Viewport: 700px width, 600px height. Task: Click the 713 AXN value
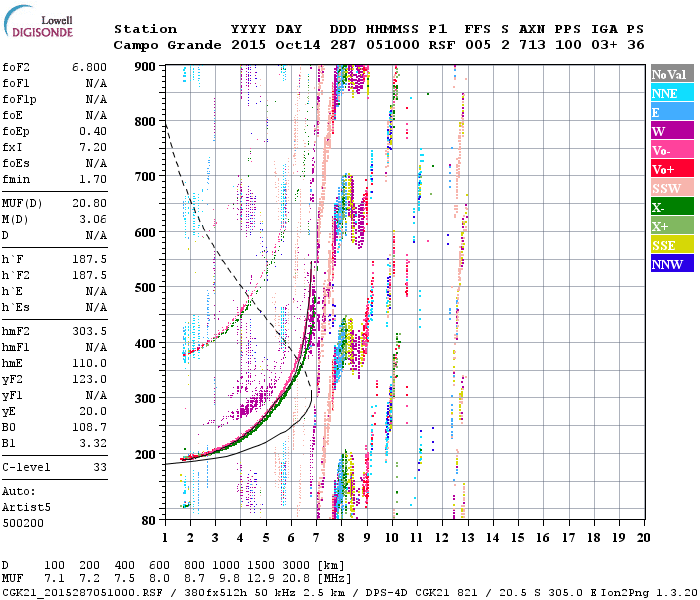(532, 45)
